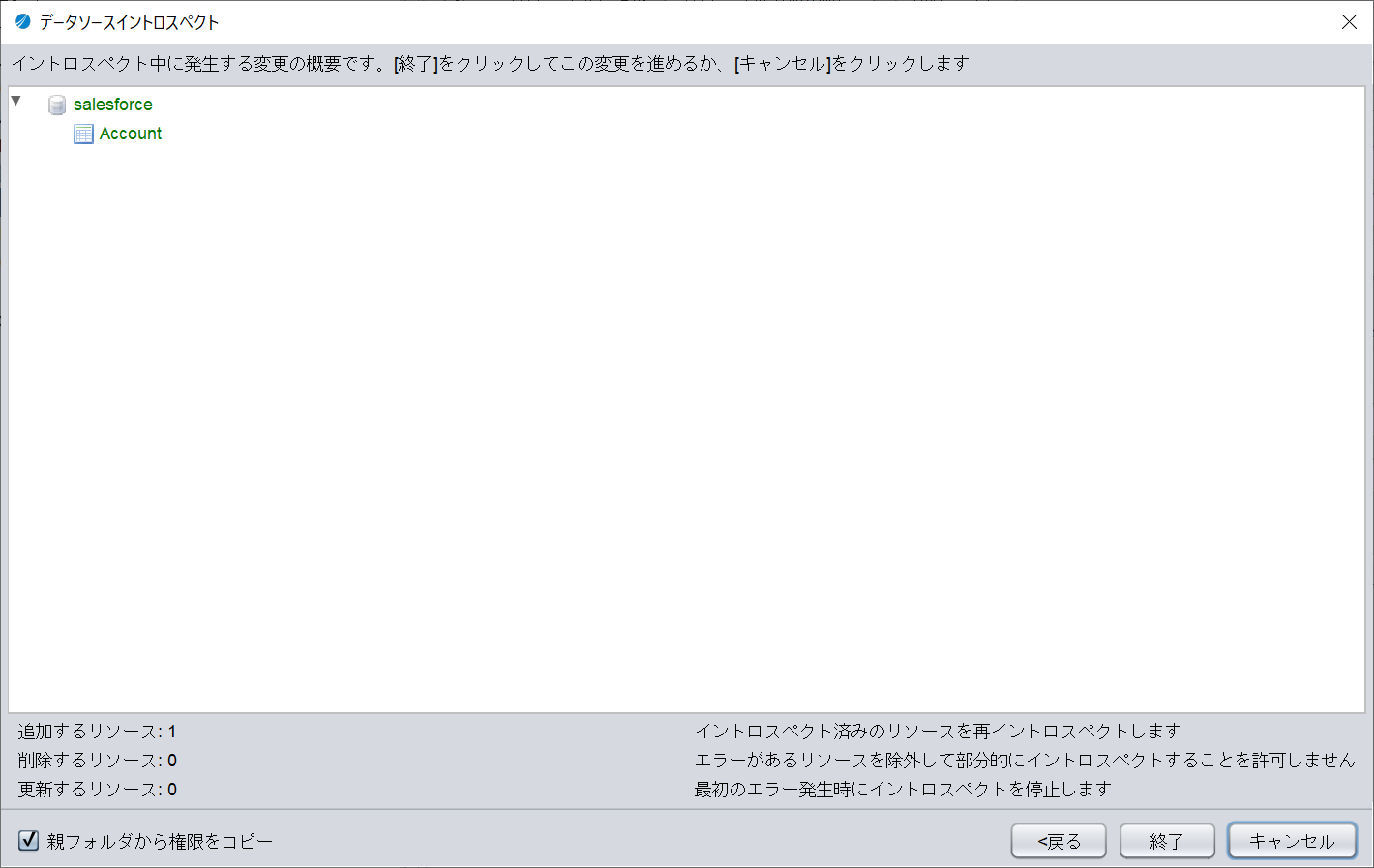The height and width of the screenshot is (868, 1374).
Task: Click the 更新するリソース: 0 text
Action: click(x=97, y=790)
